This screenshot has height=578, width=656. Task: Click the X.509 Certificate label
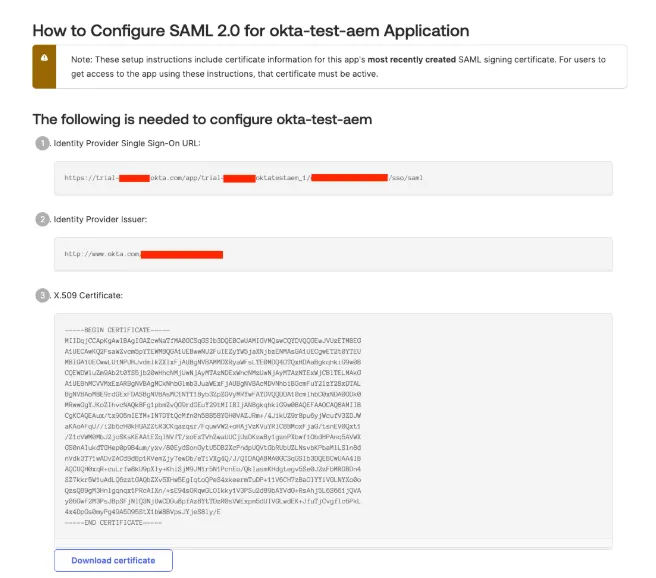(88, 295)
